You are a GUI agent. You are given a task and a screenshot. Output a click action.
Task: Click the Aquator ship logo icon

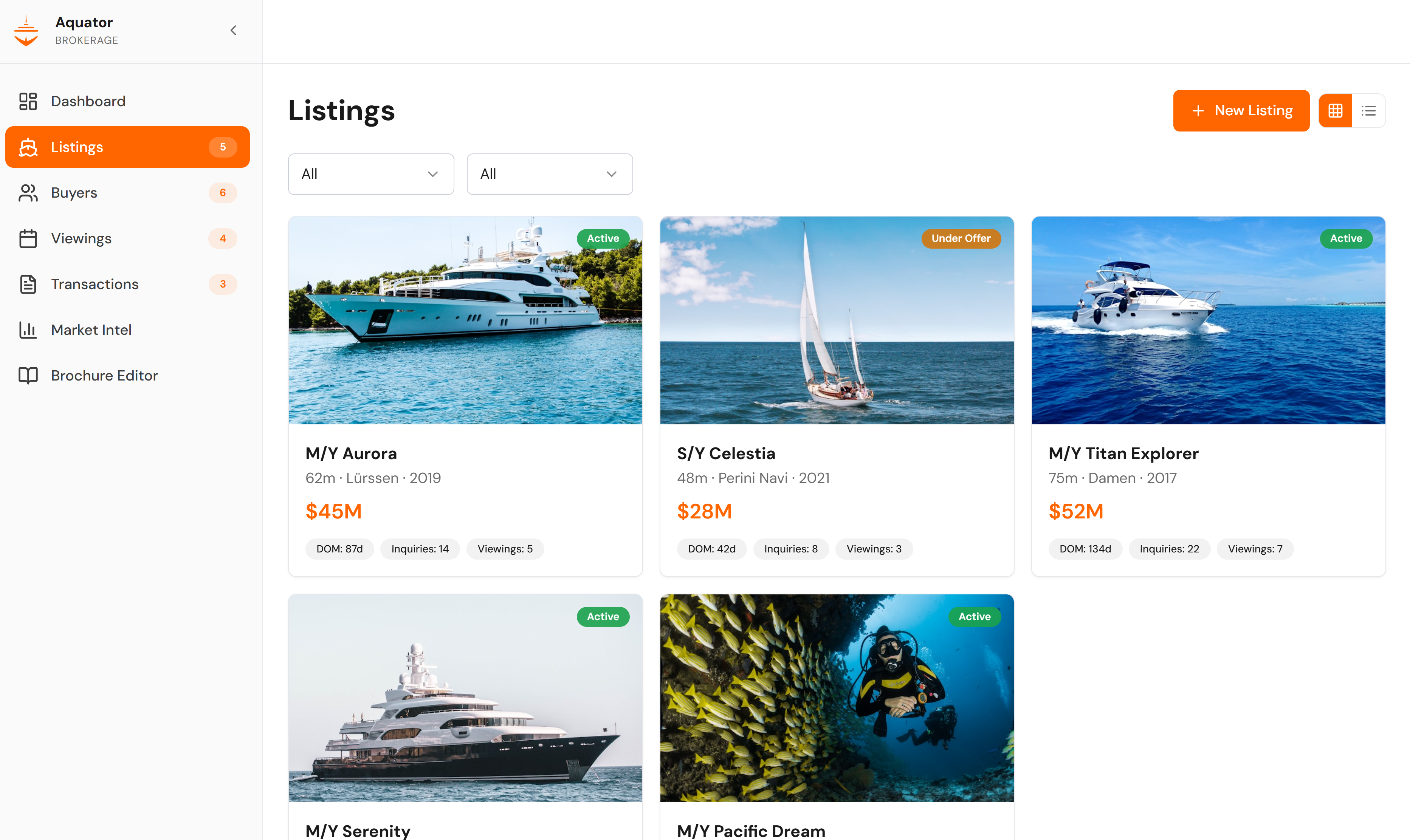click(26, 31)
